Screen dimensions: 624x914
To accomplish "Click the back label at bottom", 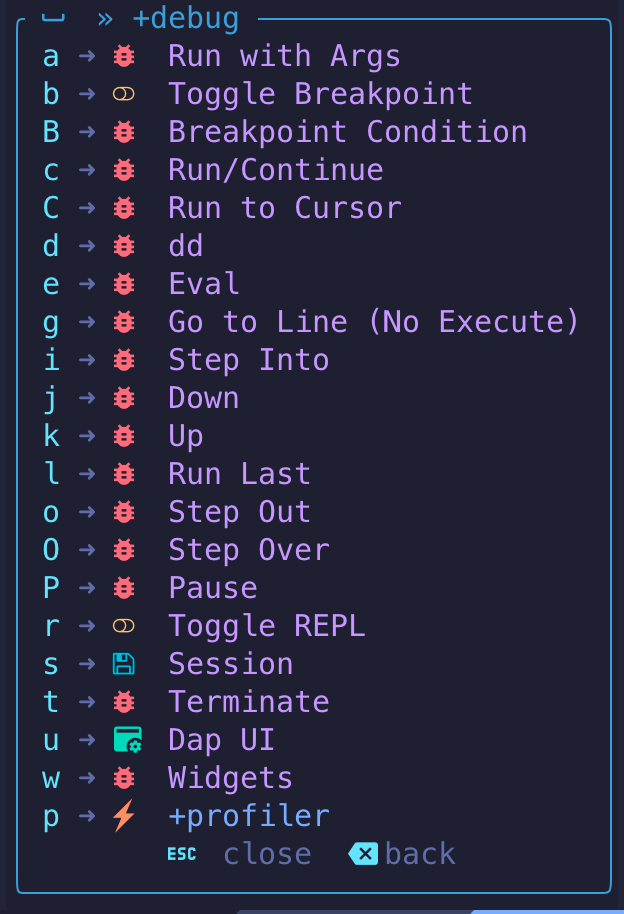I will tap(420, 854).
